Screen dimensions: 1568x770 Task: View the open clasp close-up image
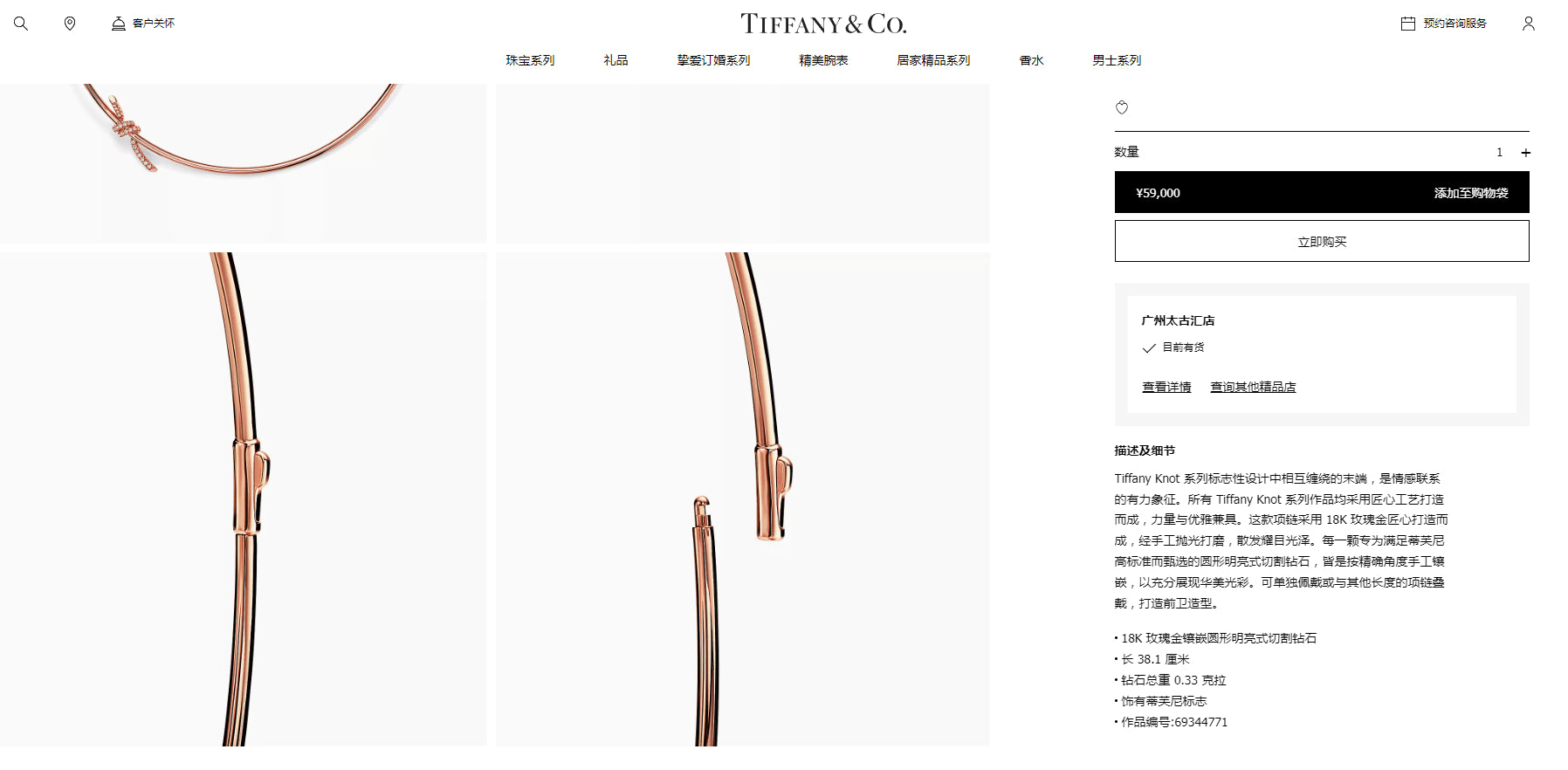tap(742, 499)
